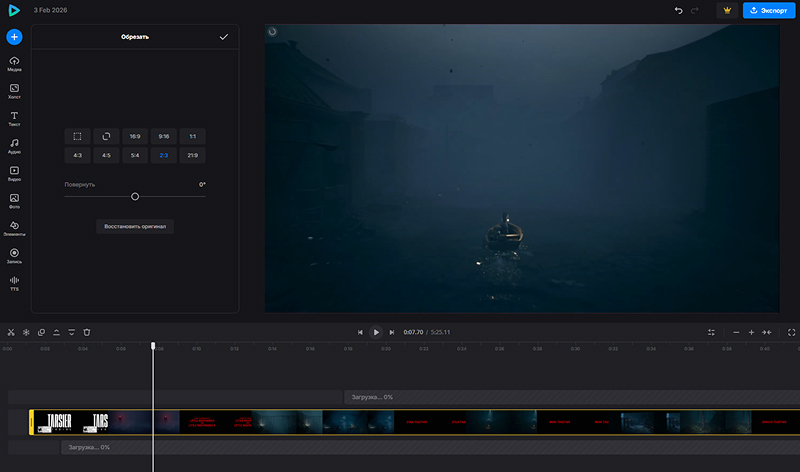Select the 16:9 aspect ratio
This screenshot has width=800, height=472.
[135, 136]
